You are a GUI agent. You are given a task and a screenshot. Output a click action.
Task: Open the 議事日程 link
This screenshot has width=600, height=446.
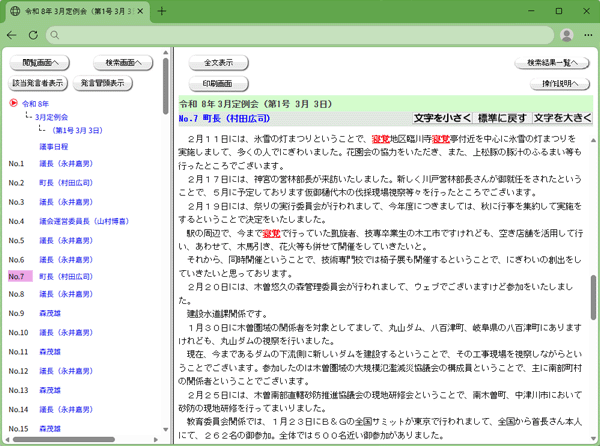[x=54, y=146]
